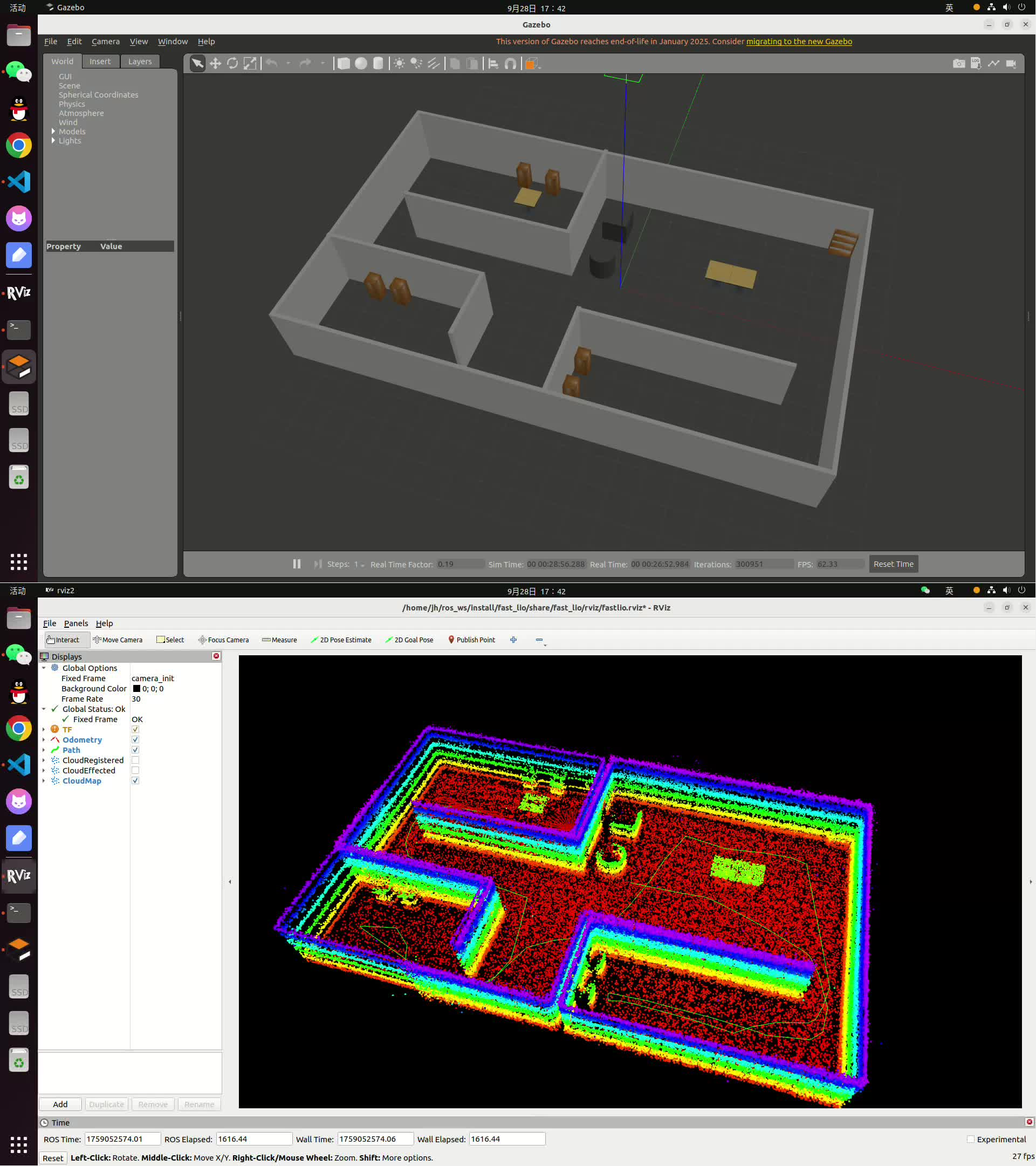
Task: Expand the Odometry display properties
Action: coord(44,740)
